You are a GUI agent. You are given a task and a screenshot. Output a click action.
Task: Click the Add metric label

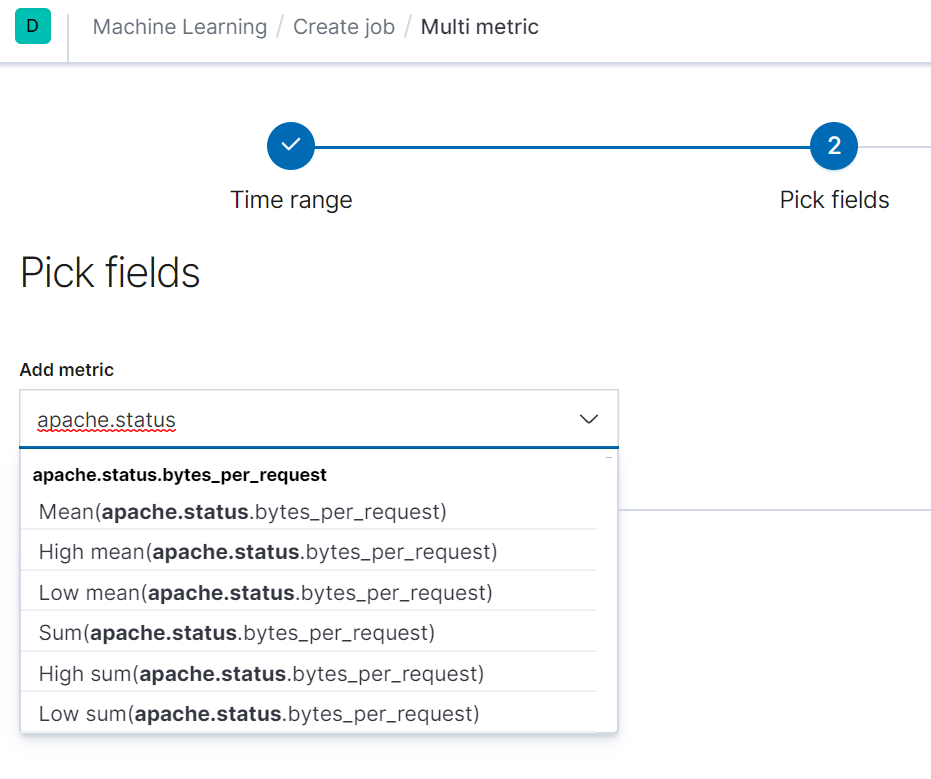(66, 370)
